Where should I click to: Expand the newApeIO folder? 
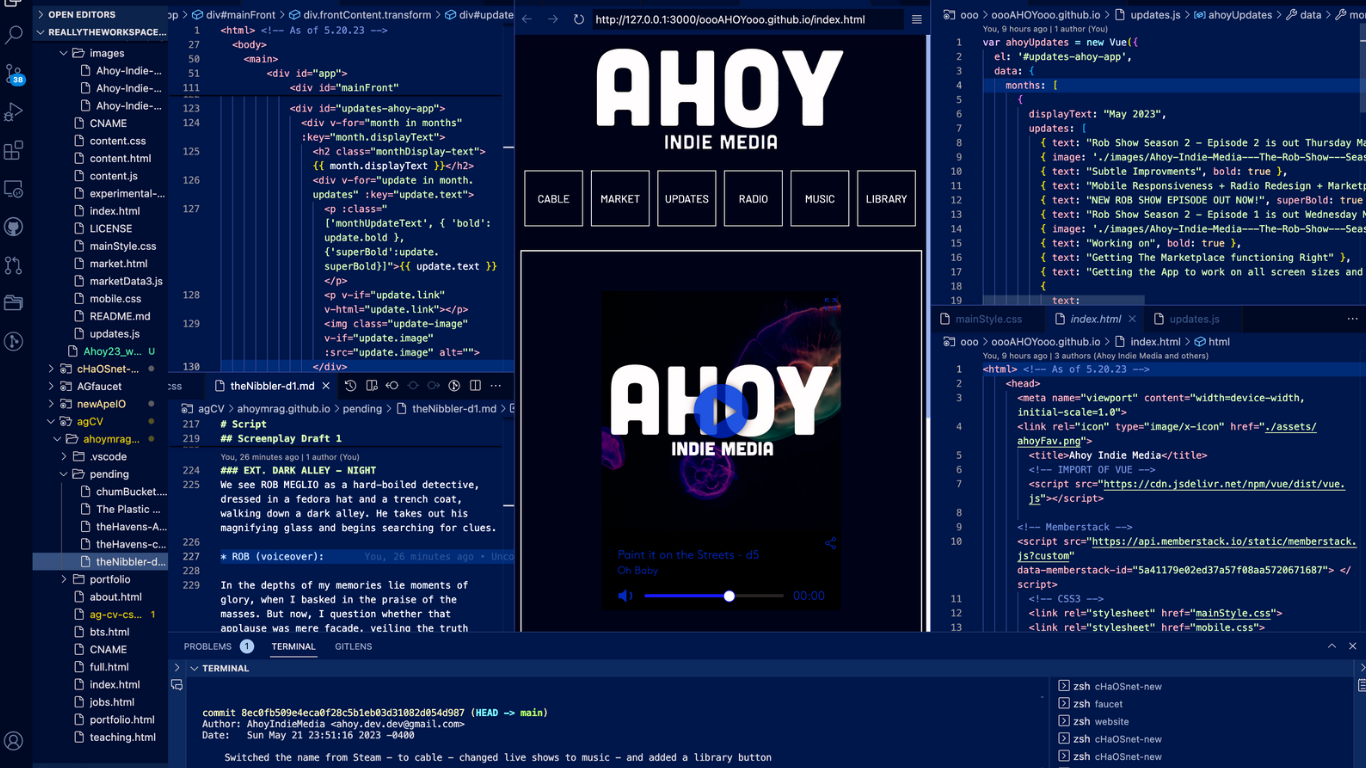pyautogui.click(x=101, y=404)
